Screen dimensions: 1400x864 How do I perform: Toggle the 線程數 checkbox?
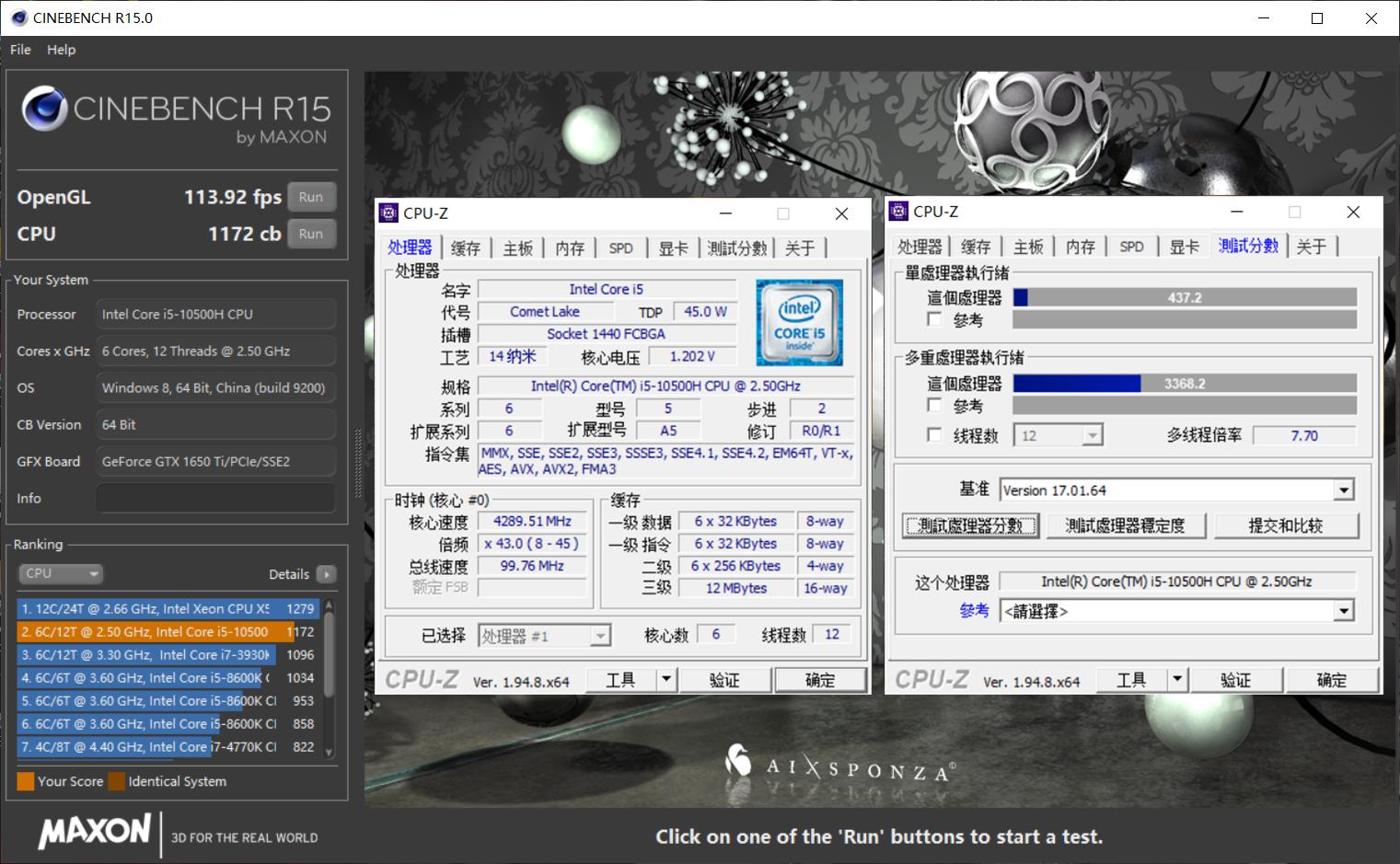pyautogui.click(x=934, y=434)
